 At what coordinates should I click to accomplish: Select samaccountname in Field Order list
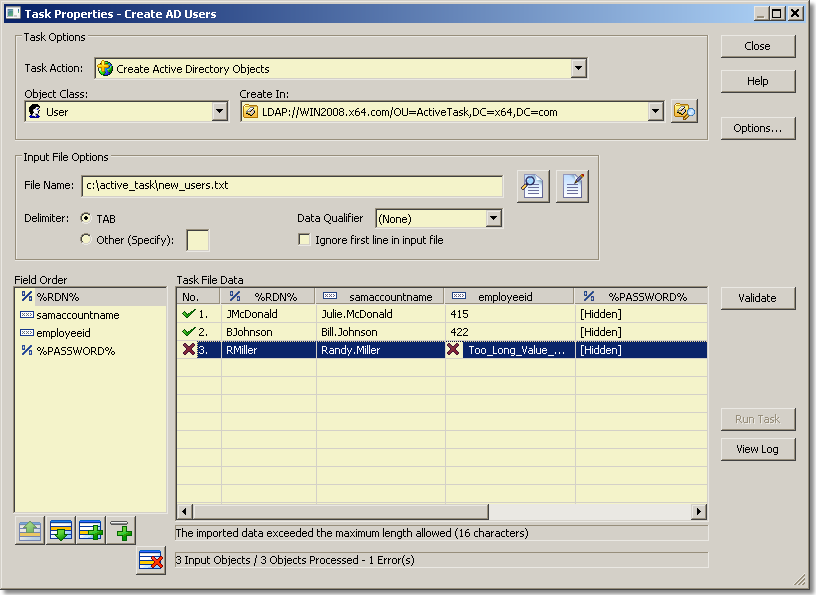pyautogui.click(x=77, y=315)
